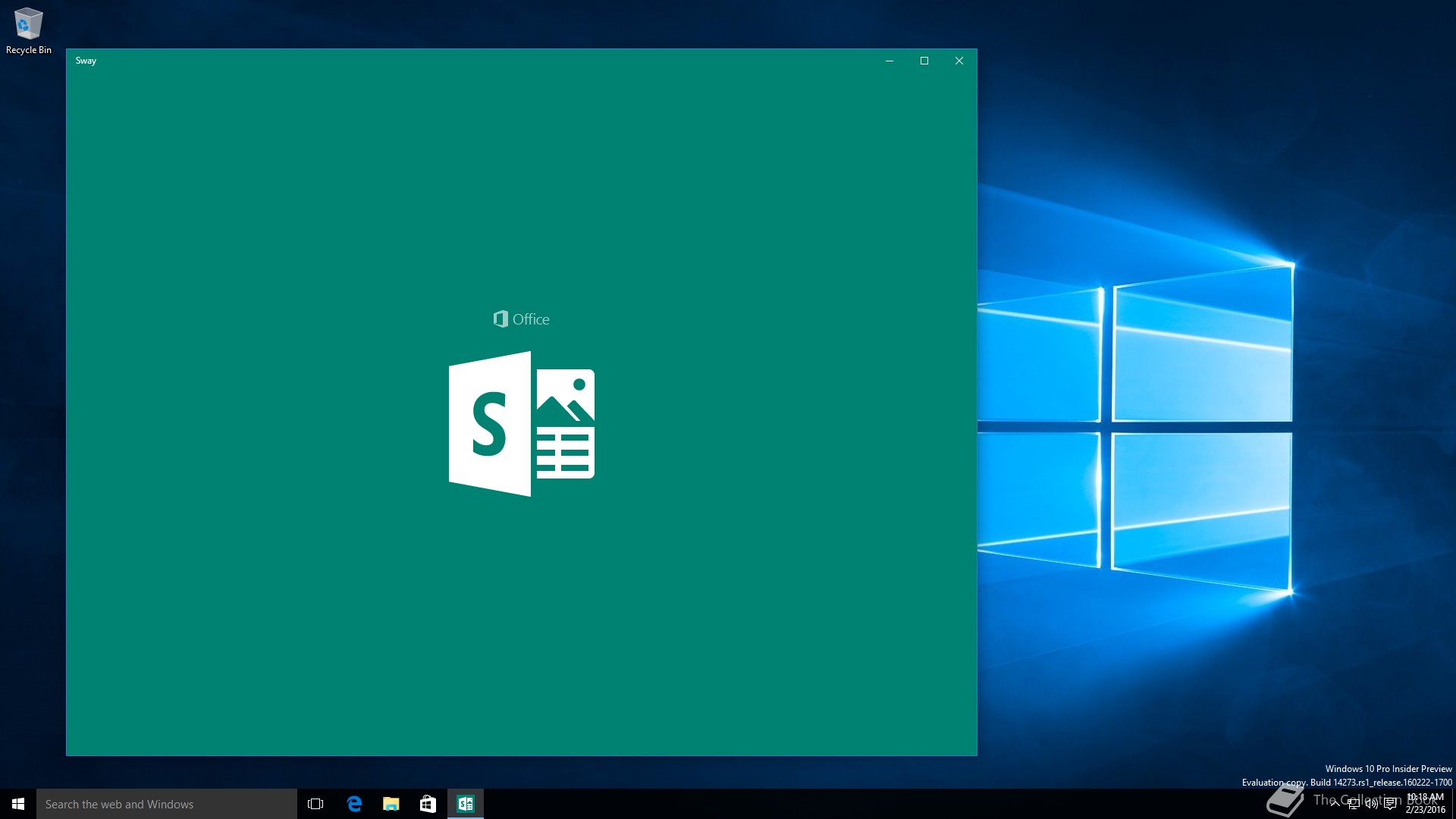1456x819 pixels.
Task: Open the Windows Start menu
Action: tap(18, 804)
